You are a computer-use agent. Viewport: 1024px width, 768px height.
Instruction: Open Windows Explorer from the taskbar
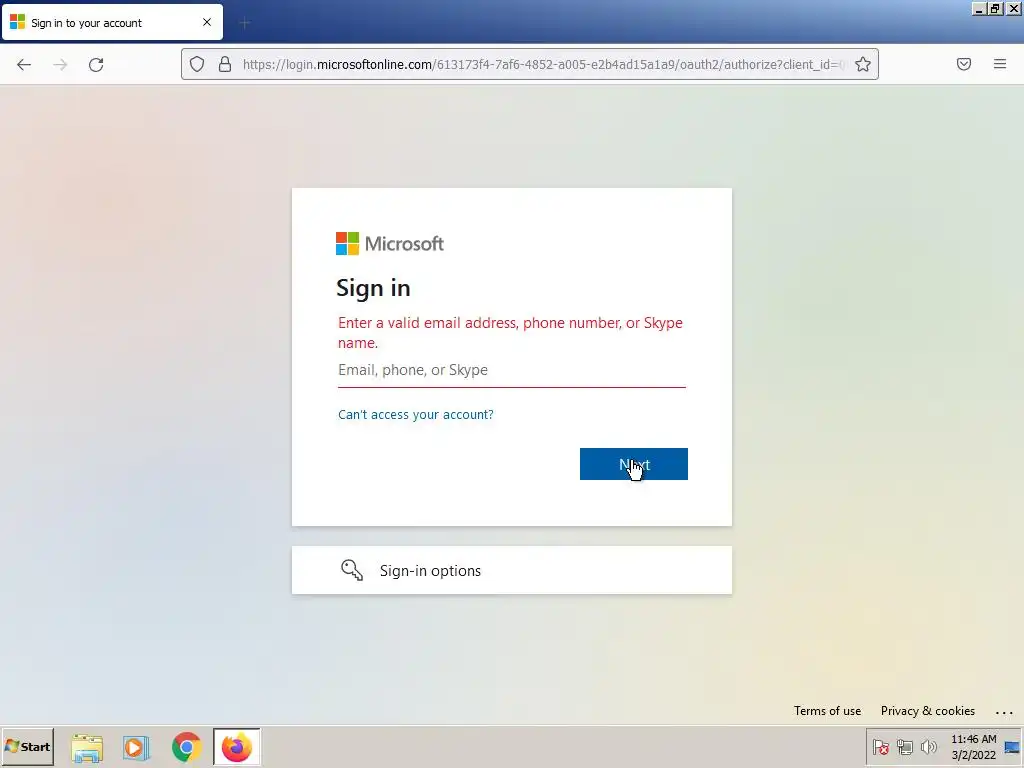87,747
